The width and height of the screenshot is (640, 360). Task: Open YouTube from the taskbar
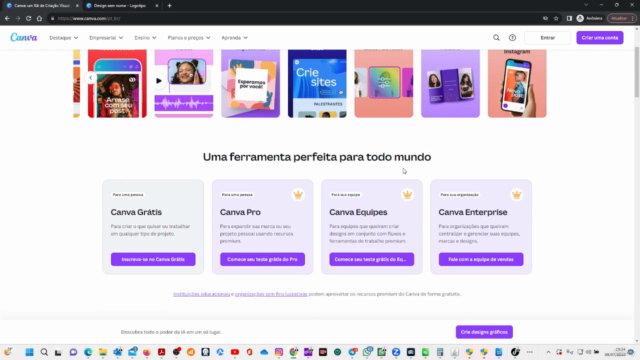(x=235, y=352)
